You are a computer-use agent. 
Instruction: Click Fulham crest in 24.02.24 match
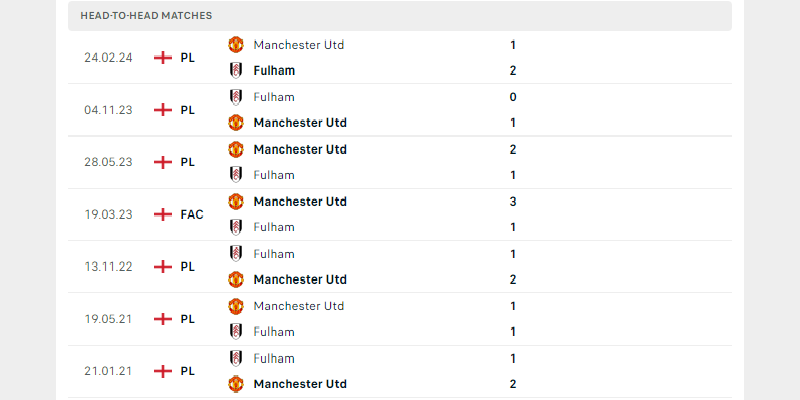[236, 71]
